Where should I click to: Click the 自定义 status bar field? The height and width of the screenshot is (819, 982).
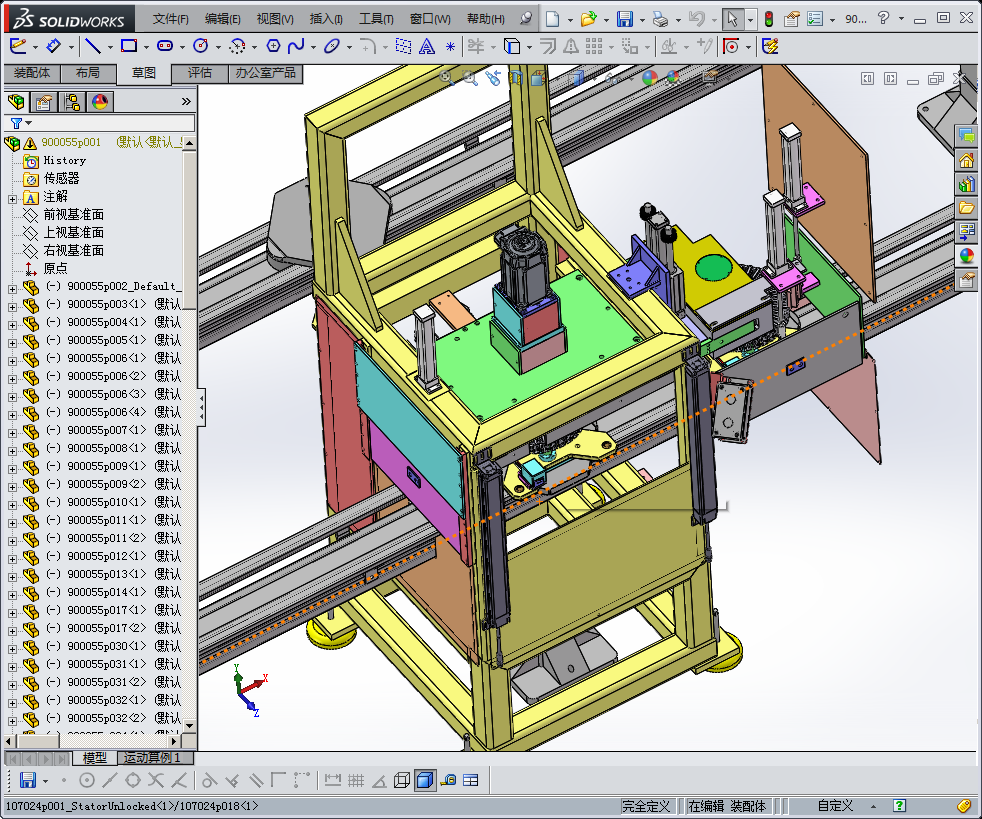[835, 806]
